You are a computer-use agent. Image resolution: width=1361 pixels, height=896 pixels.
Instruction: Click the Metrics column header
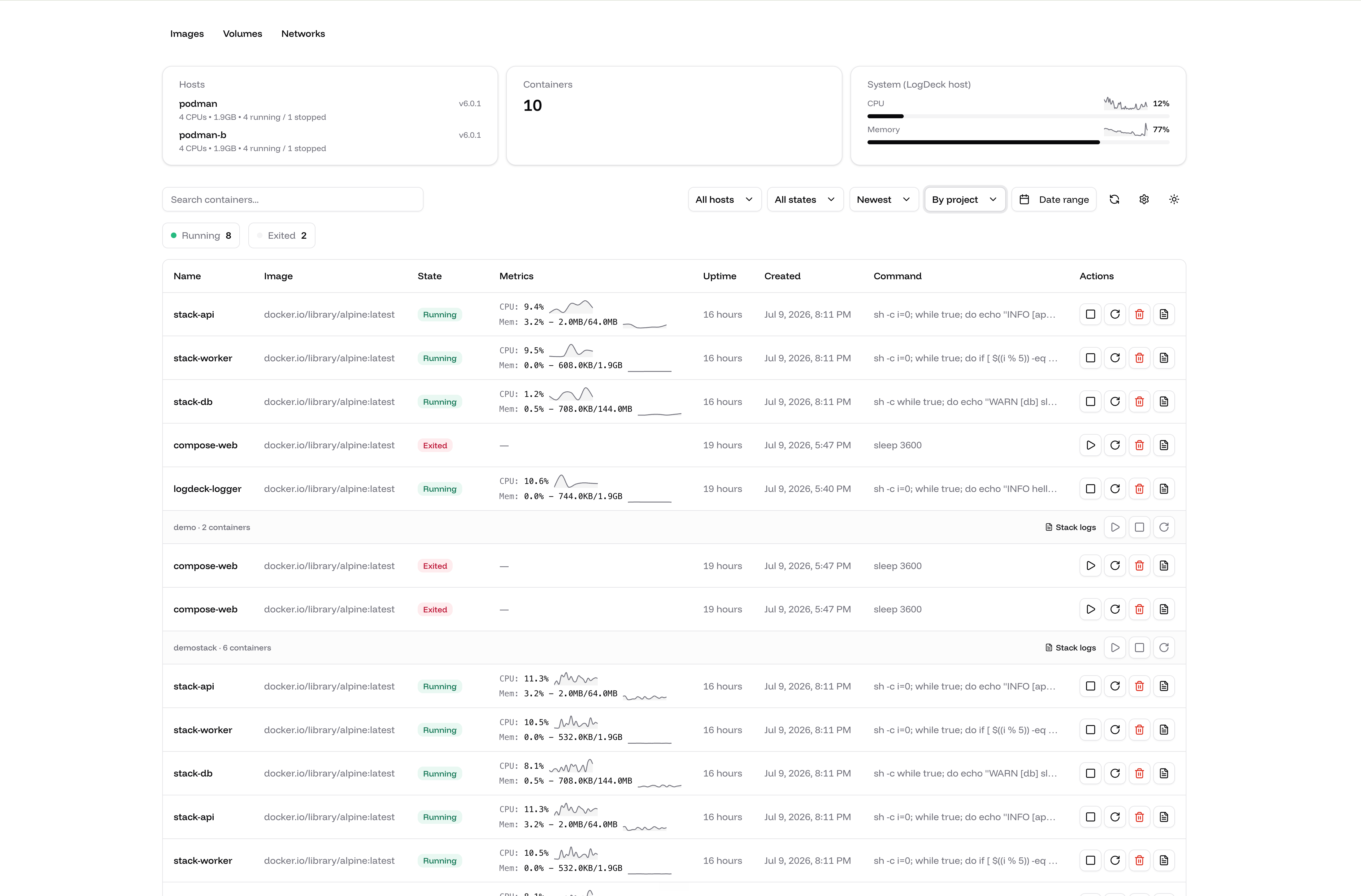(516, 276)
